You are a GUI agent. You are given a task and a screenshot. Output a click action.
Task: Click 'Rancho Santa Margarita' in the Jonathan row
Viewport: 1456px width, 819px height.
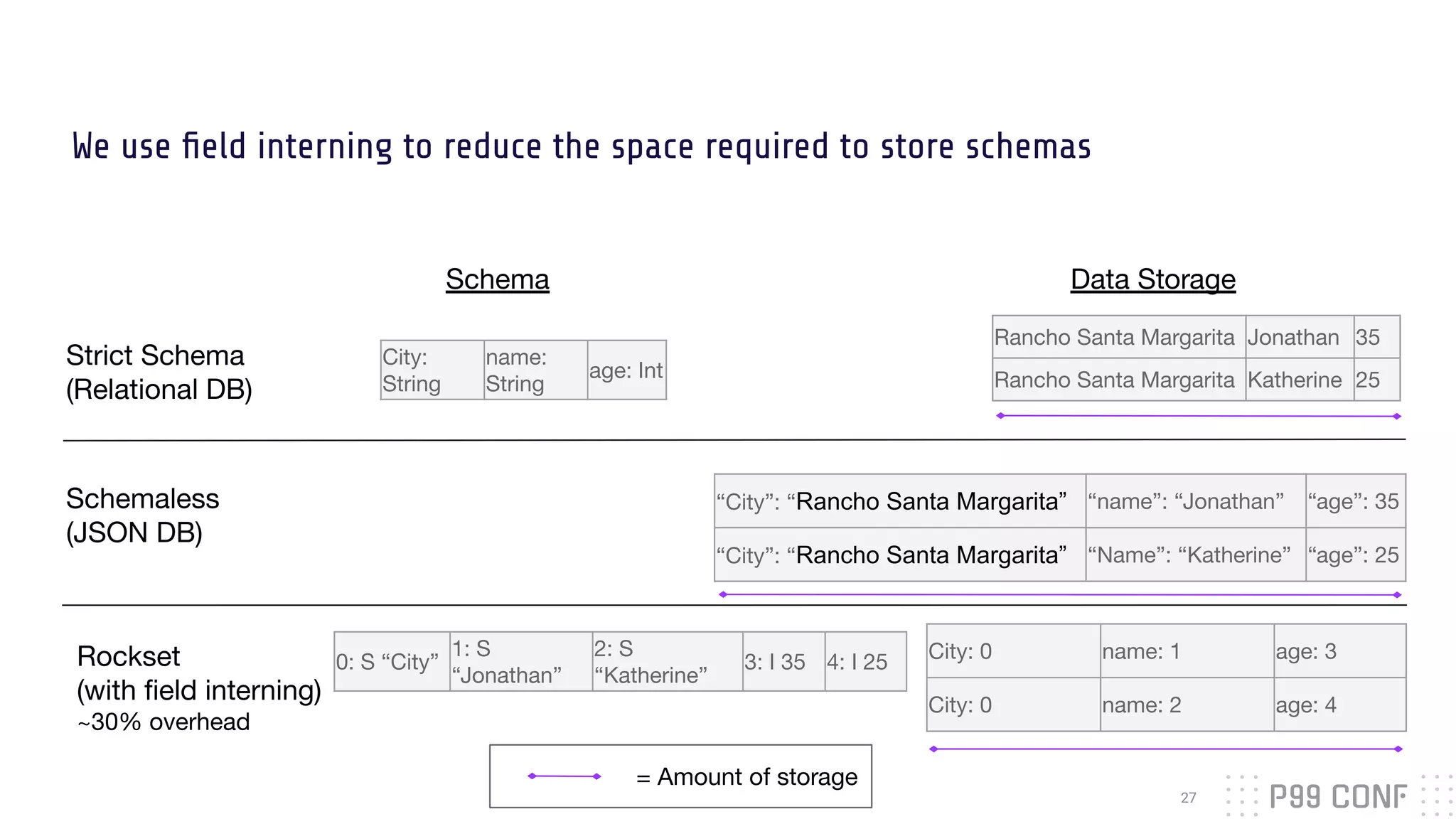click(1119, 337)
